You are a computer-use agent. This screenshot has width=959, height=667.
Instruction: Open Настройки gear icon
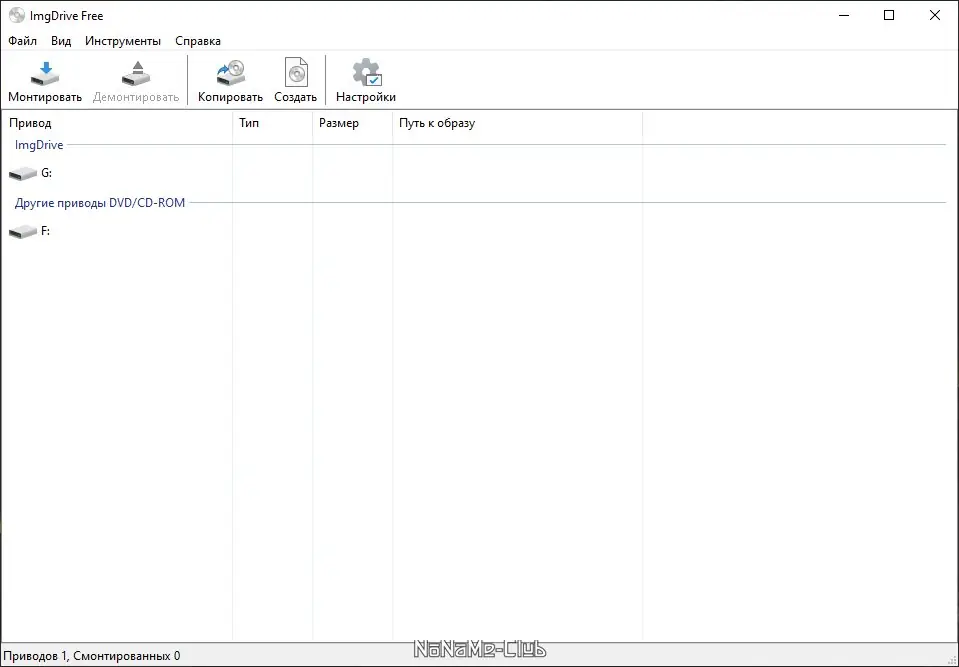click(366, 73)
